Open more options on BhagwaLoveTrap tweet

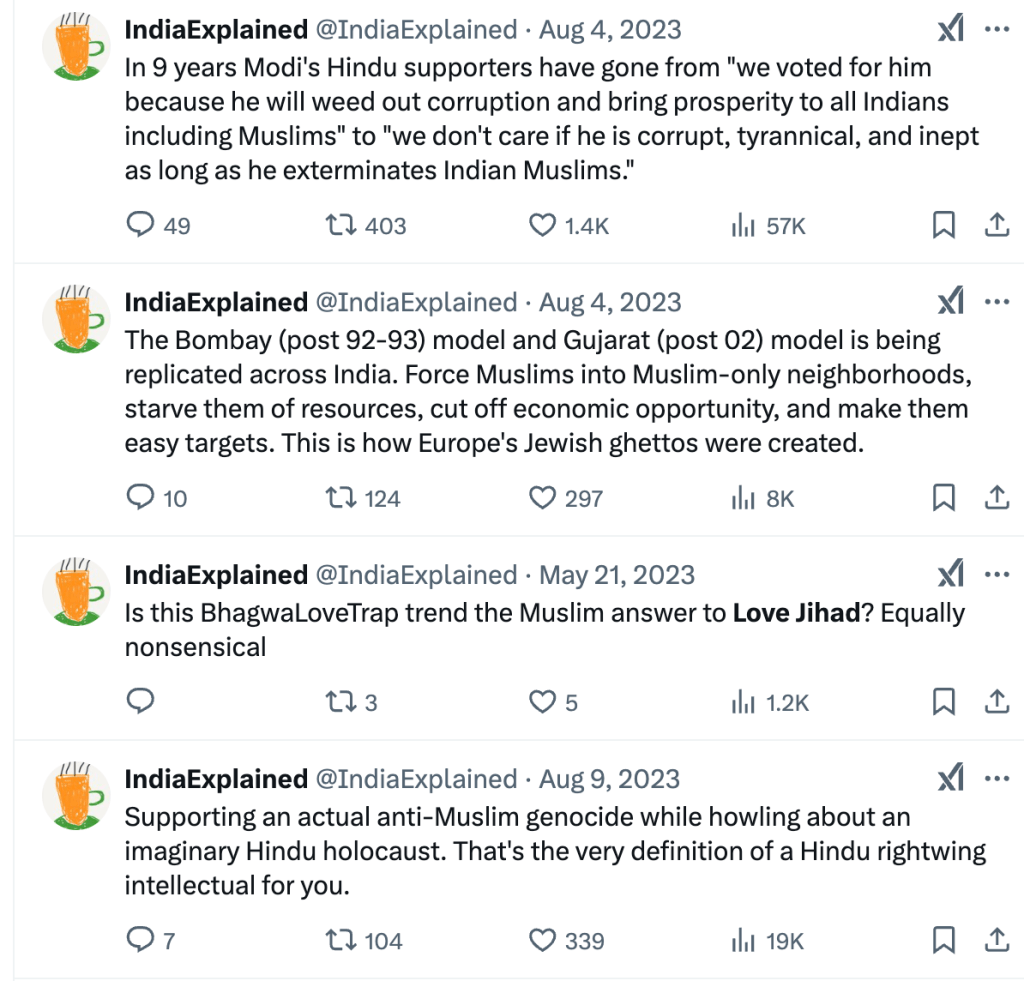997,575
